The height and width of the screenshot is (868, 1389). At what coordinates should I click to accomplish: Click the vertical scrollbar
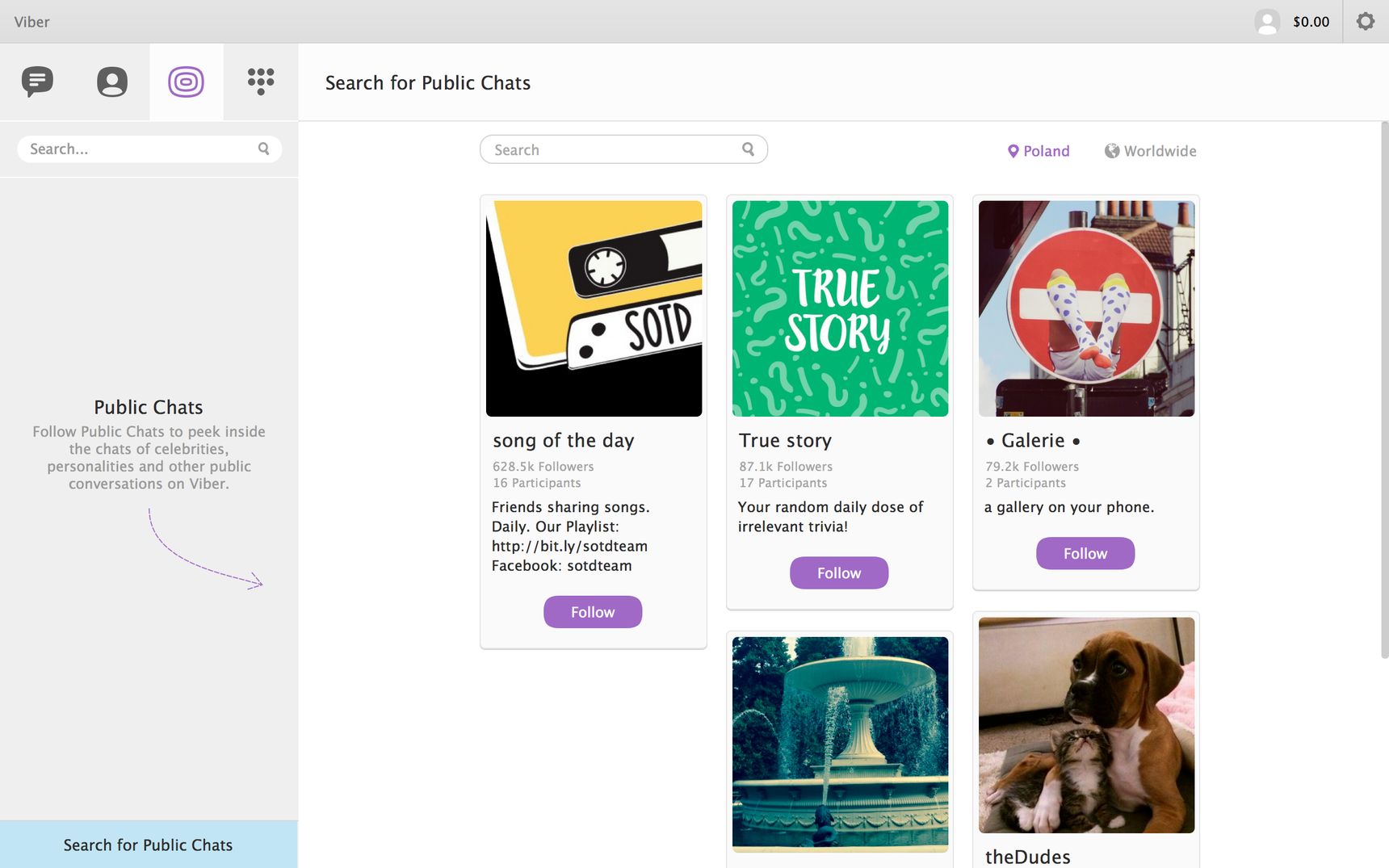tap(1384, 389)
